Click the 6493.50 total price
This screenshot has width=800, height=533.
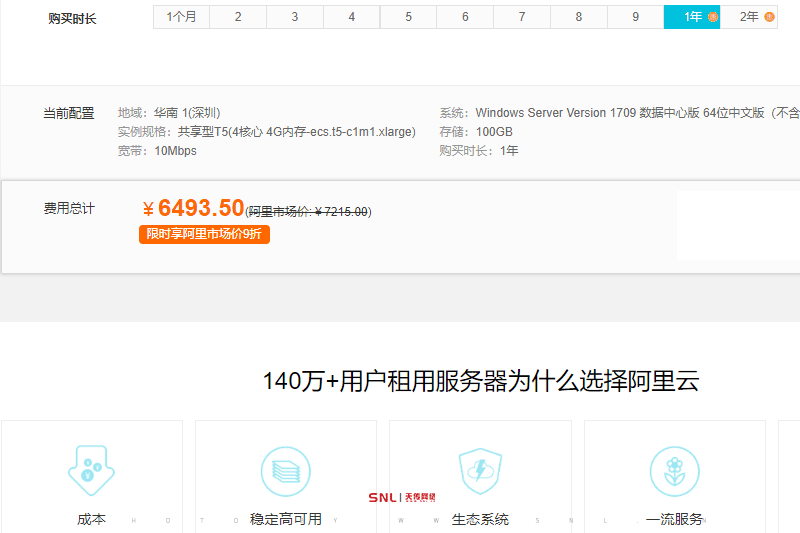tap(201, 208)
